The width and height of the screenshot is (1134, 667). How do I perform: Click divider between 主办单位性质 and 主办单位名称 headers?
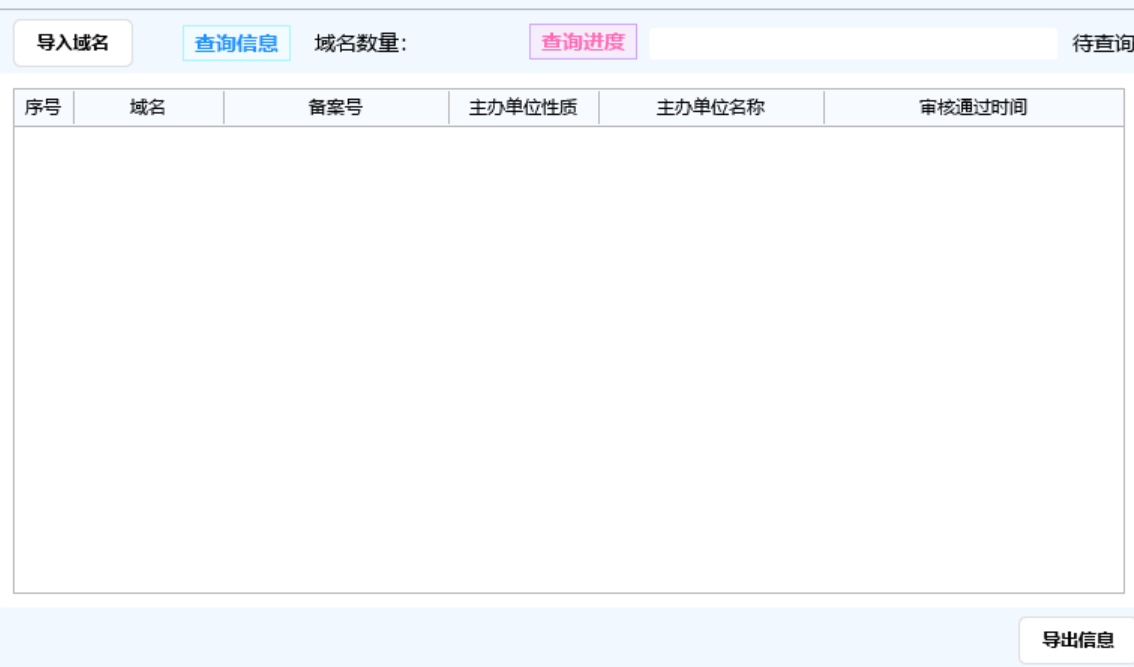click(599, 108)
